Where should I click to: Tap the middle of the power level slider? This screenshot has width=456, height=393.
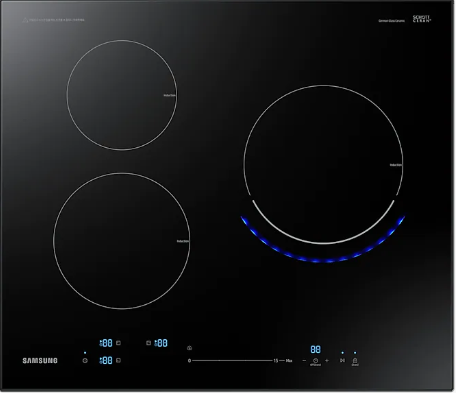tap(232, 360)
